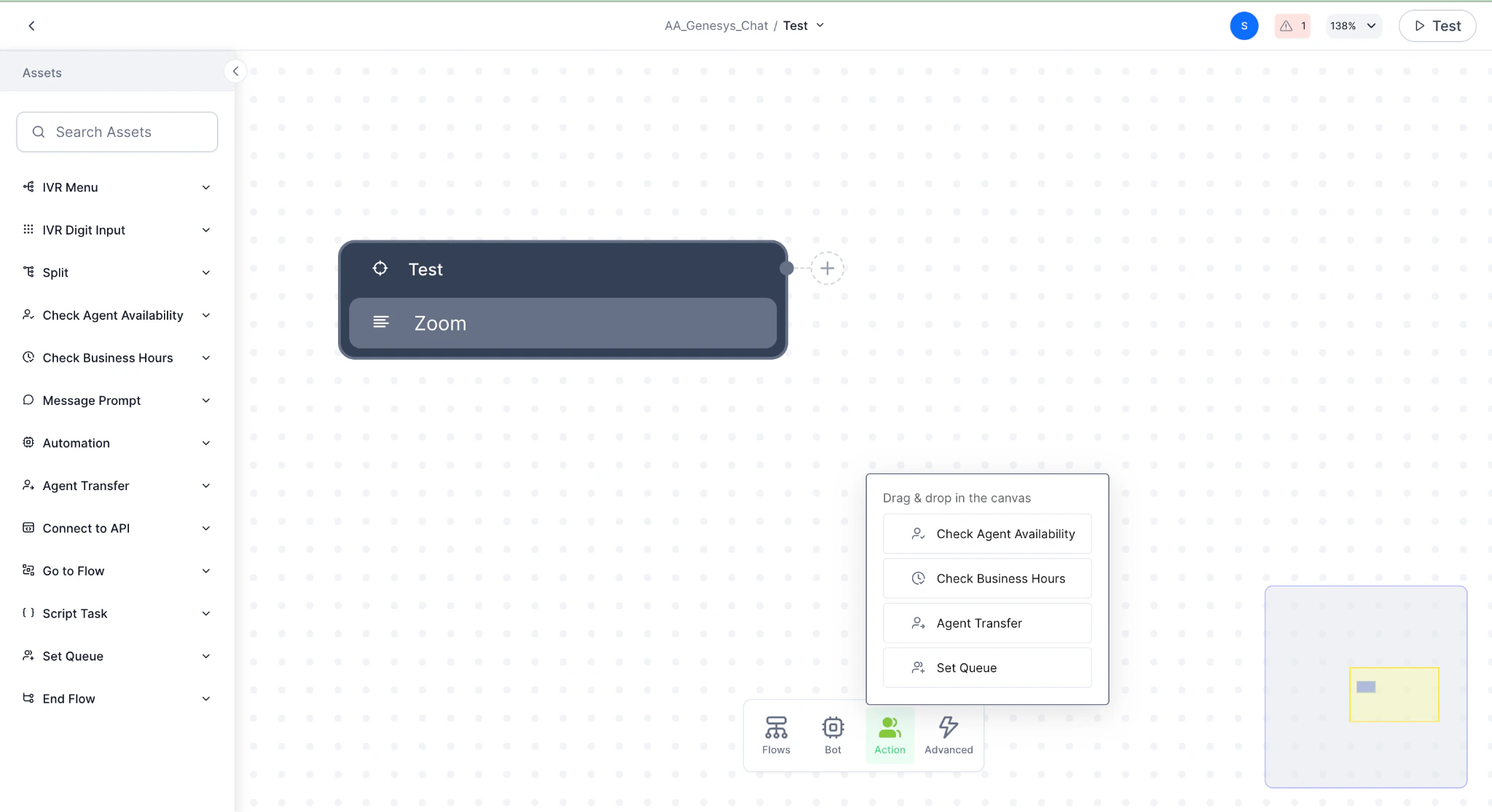Expand the Split category
This screenshot has width=1492, height=812.
[x=207, y=272]
